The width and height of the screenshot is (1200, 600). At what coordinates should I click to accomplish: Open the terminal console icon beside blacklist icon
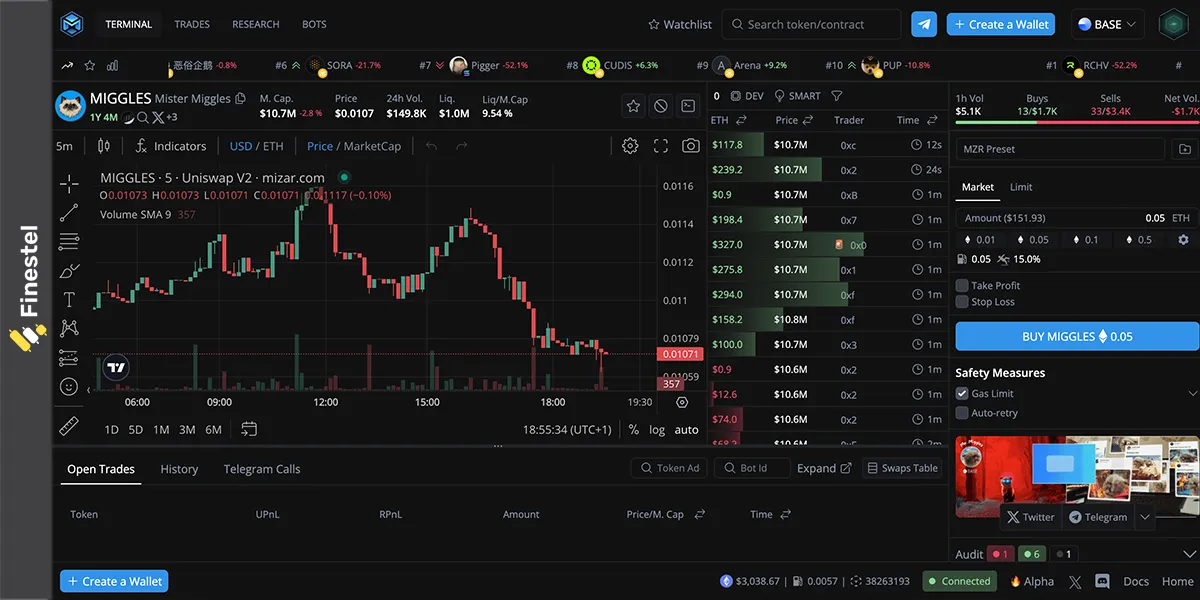(689, 105)
